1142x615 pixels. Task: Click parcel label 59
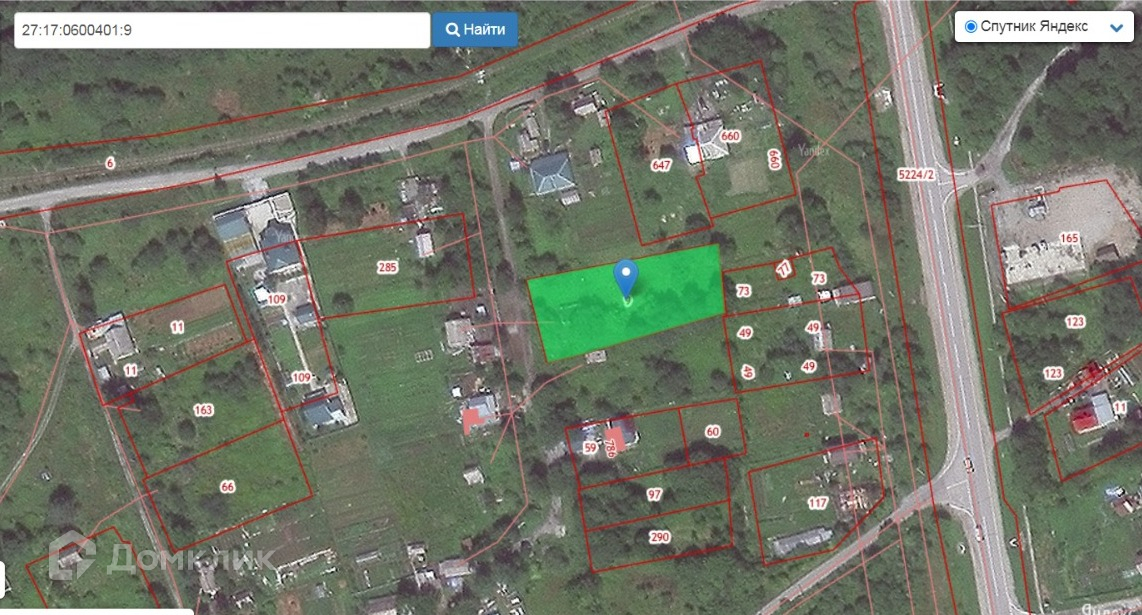[x=590, y=448]
